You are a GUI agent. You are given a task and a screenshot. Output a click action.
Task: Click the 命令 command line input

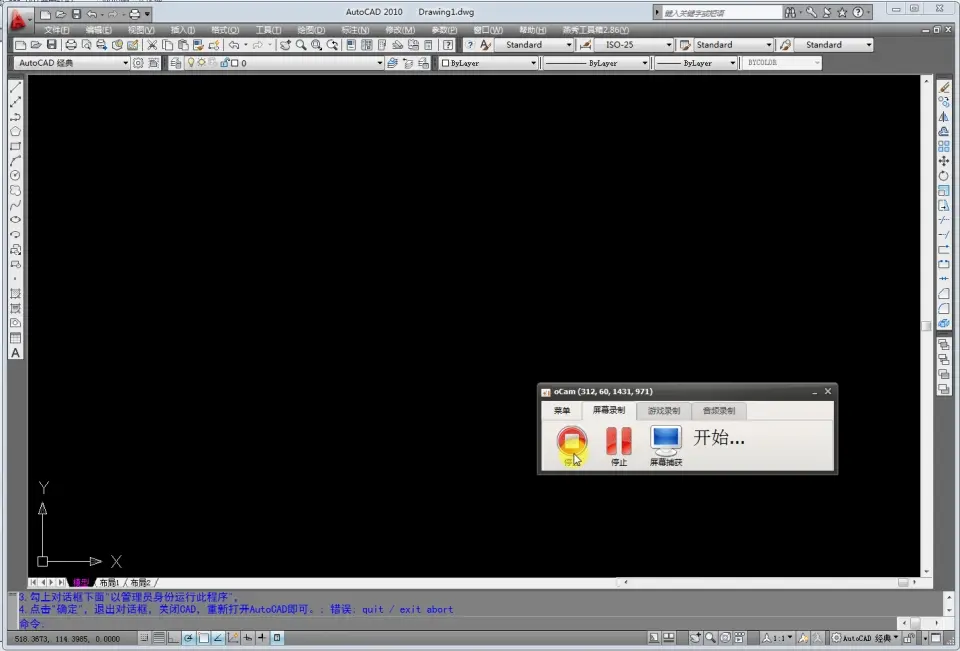[x=456, y=623]
